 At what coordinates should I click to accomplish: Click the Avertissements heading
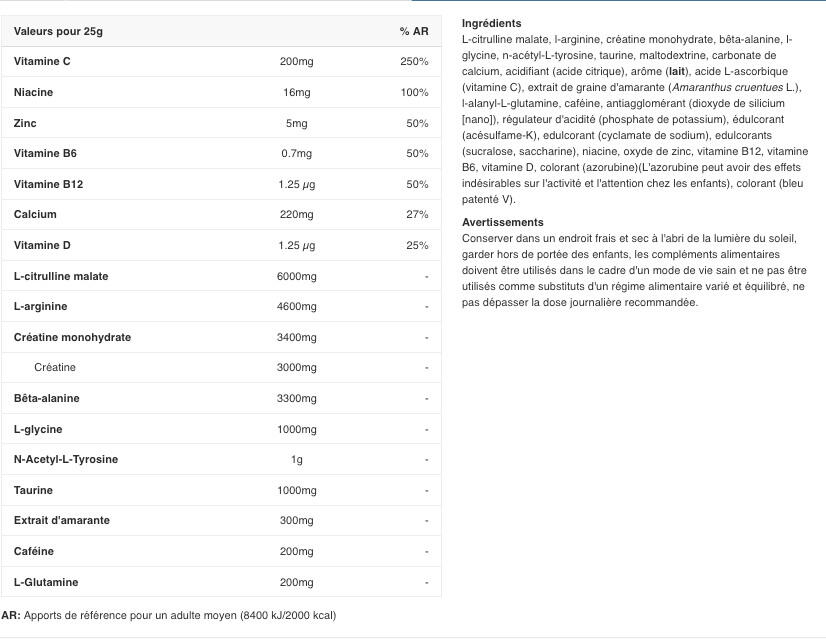point(503,222)
